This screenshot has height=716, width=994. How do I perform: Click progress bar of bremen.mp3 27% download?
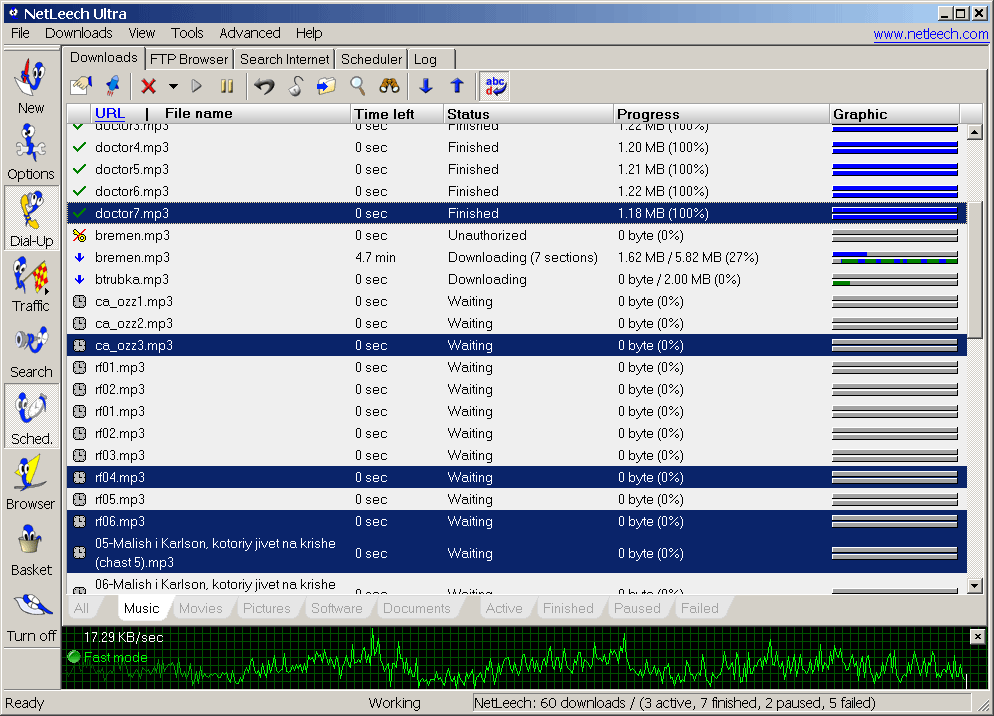[x=894, y=257]
